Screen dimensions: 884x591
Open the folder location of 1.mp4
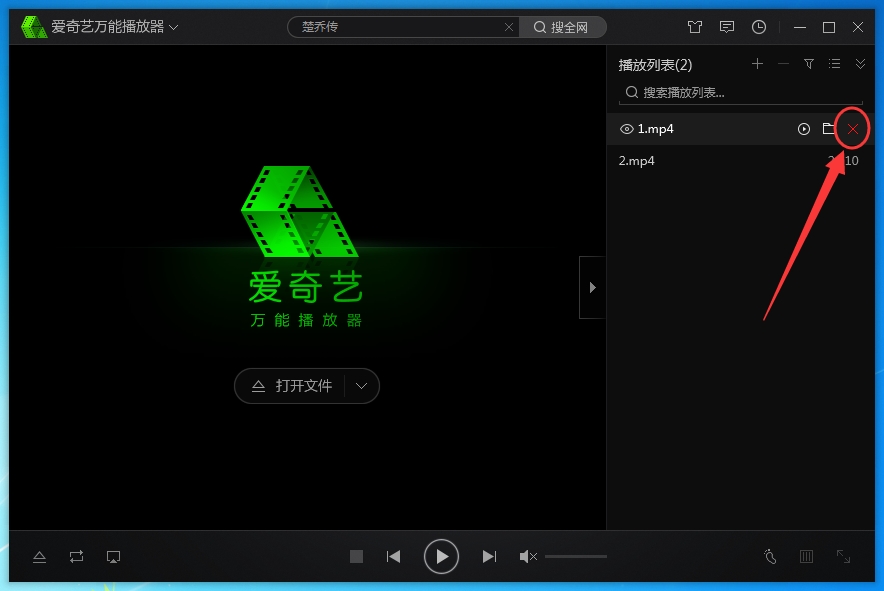[x=828, y=129]
